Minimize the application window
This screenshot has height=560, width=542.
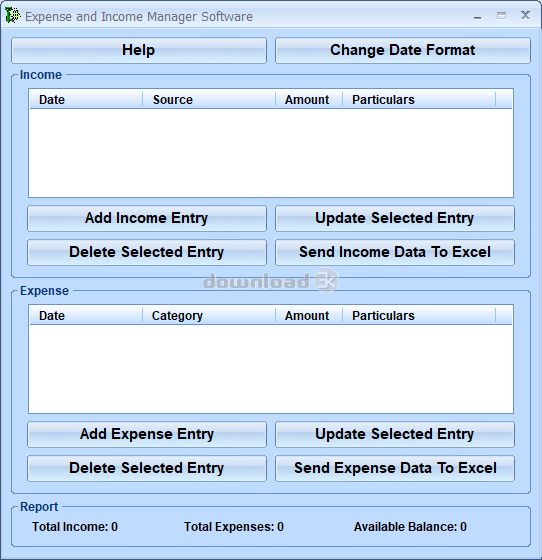pos(477,16)
